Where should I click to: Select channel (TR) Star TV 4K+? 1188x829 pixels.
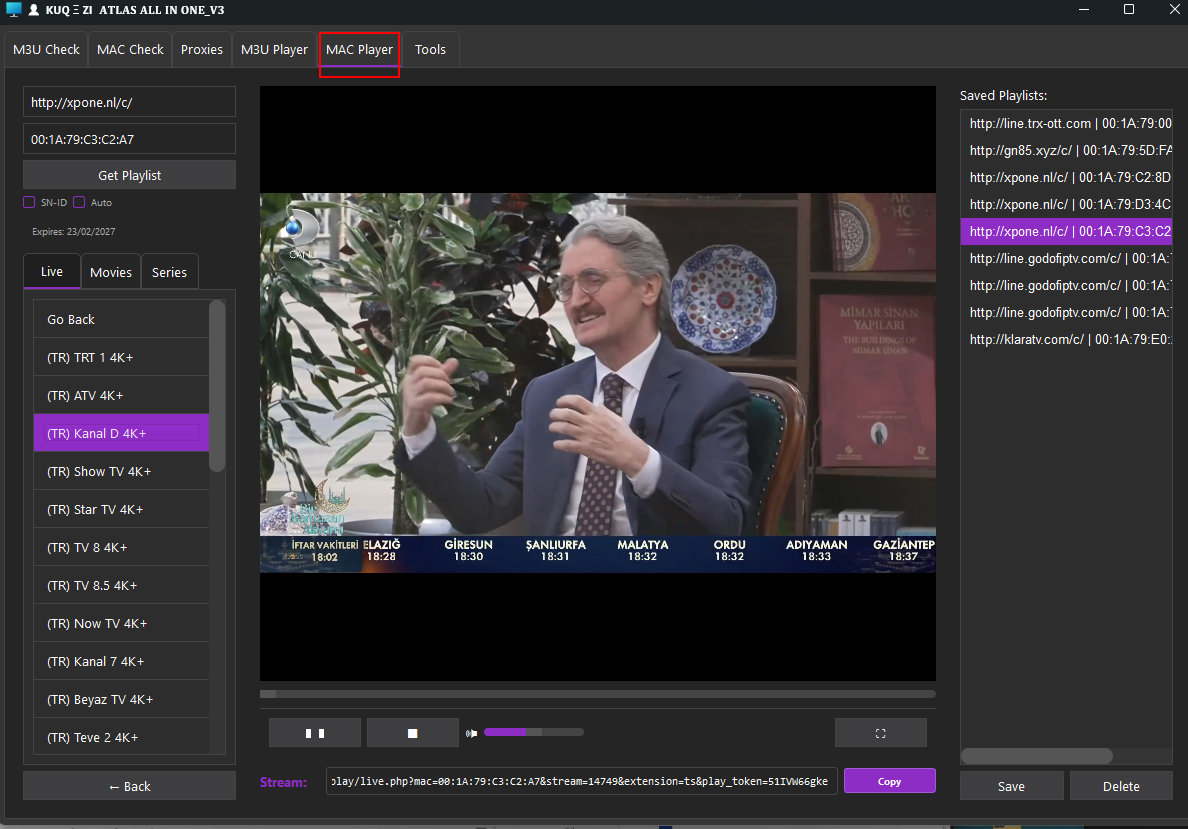point(121,509)
